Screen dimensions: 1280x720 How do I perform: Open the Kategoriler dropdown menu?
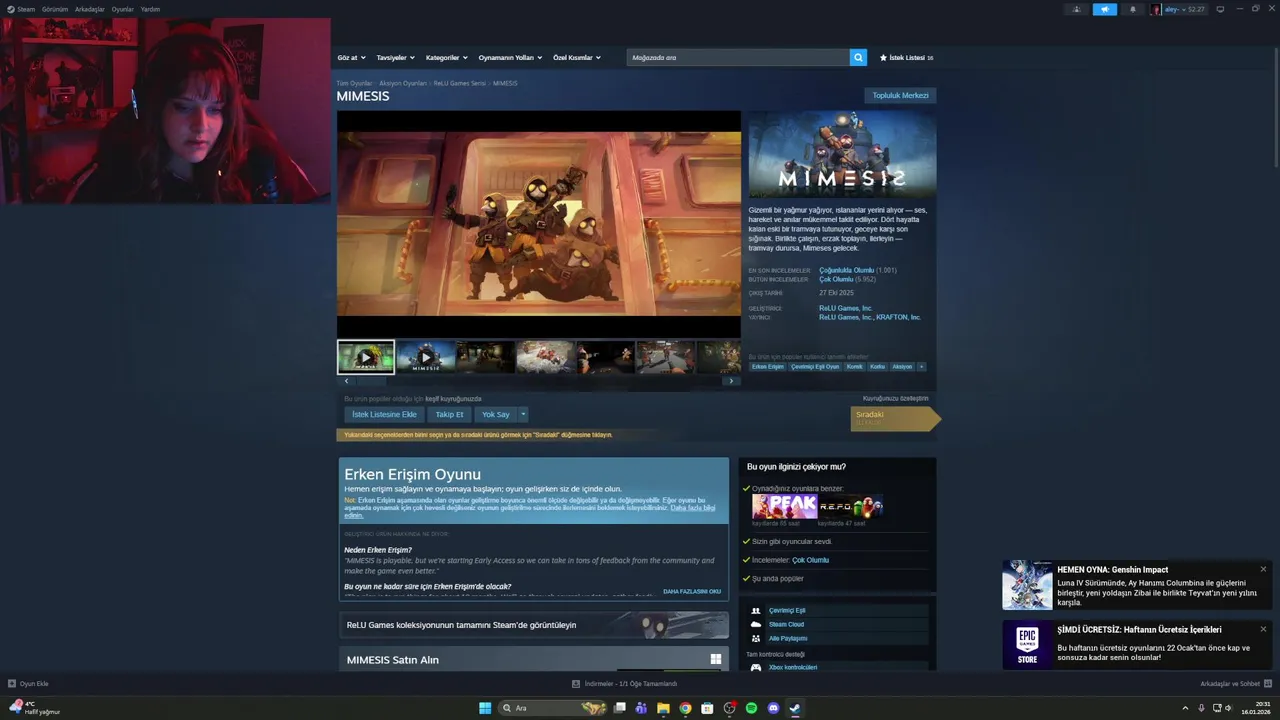coord(446,57)
